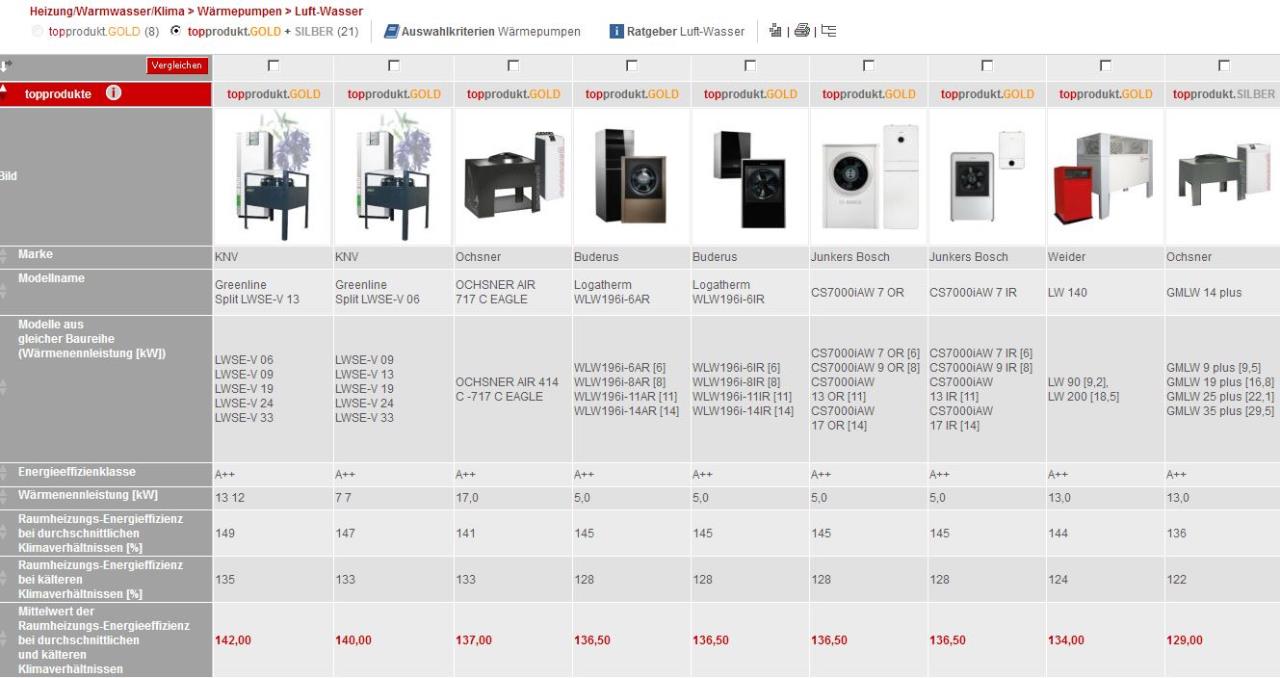Open the info icon next to topprodukte
1280x678 pixels.
(x=114, y=94)
